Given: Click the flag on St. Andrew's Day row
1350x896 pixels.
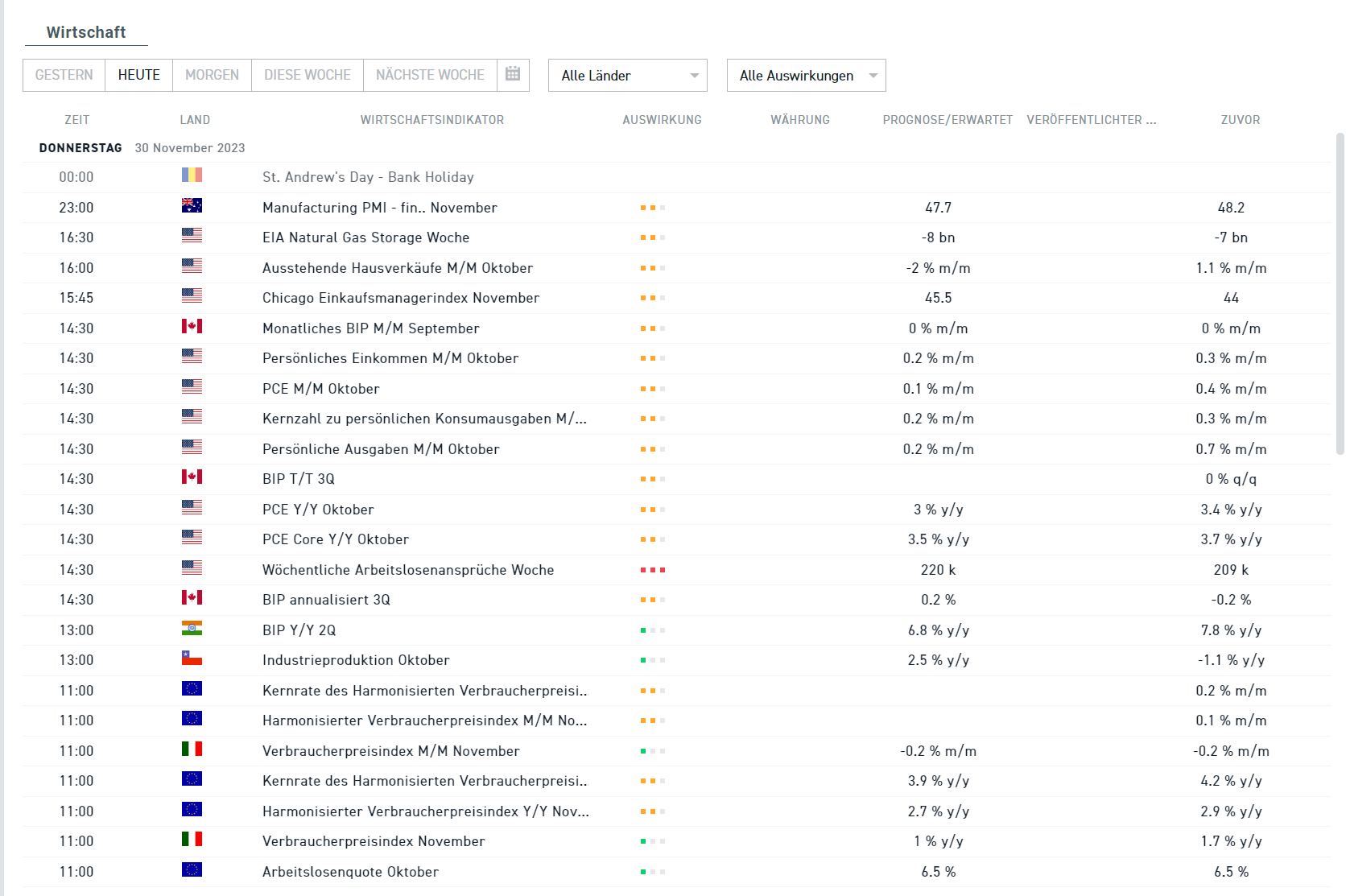Looking at the screenshot, I should (192, 175).
